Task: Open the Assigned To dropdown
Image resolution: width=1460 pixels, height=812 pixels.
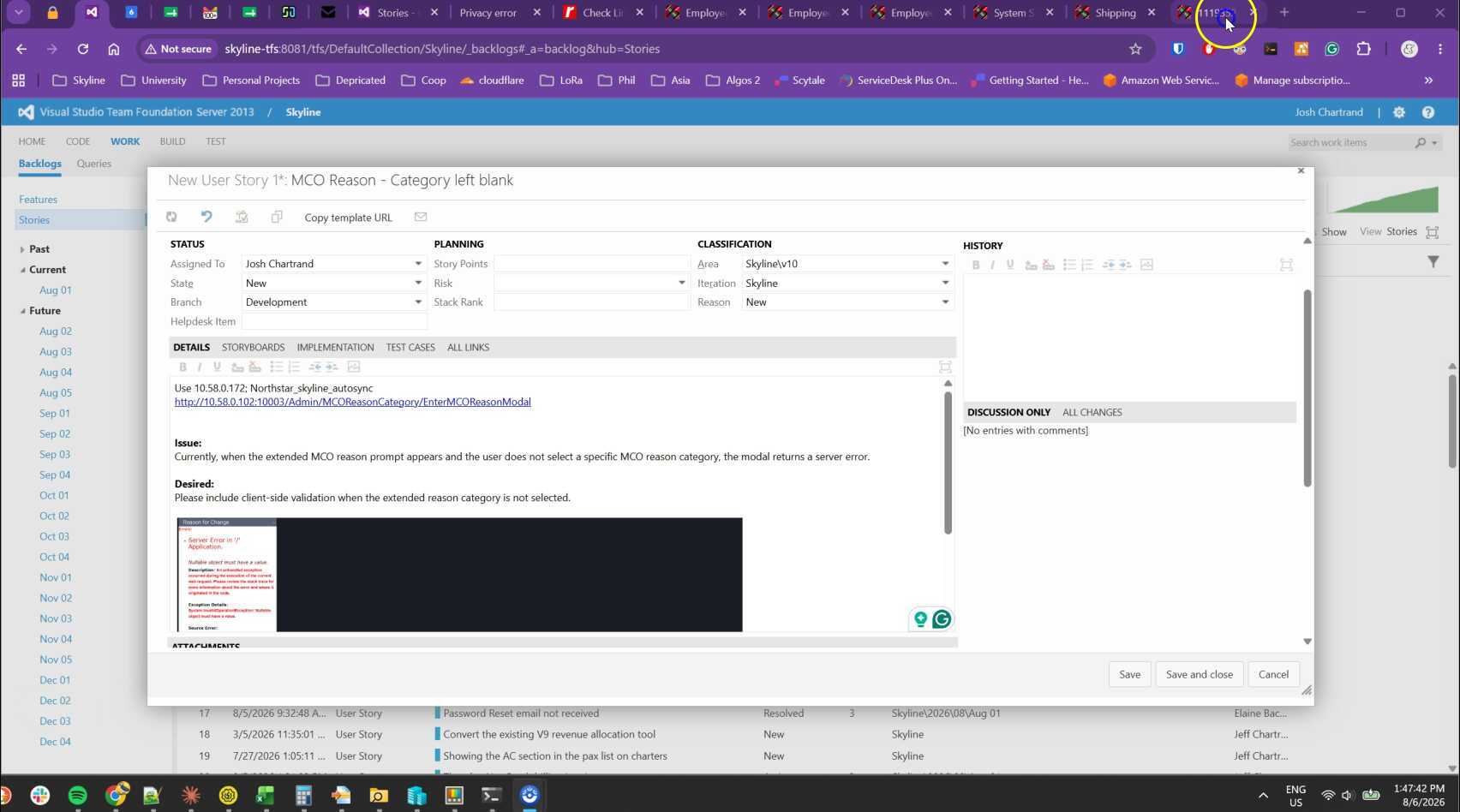Action: click(418, 264)
